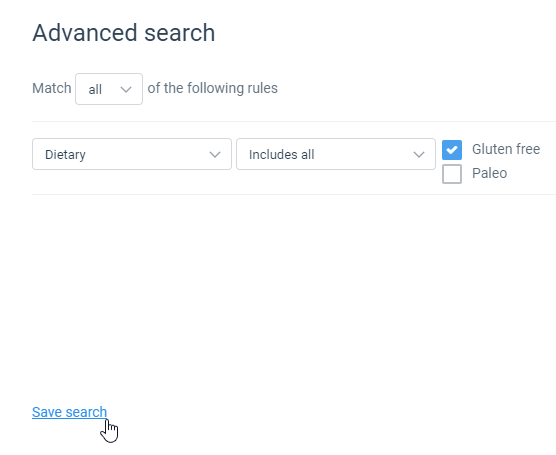Click the "Advanced search" page heading
556x455 pixels.
click(x=124, y=33)
